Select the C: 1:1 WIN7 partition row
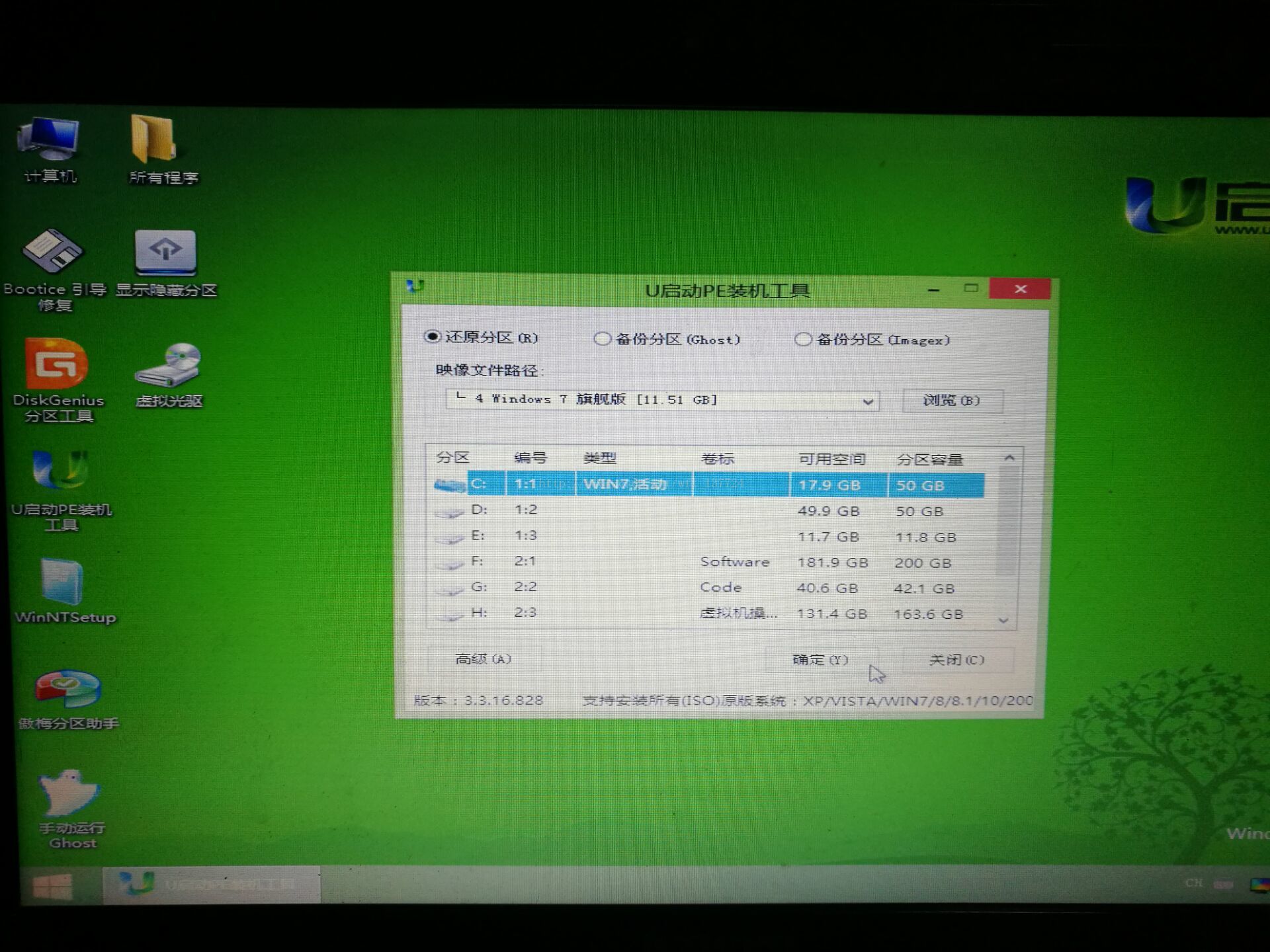 [708, 485]
